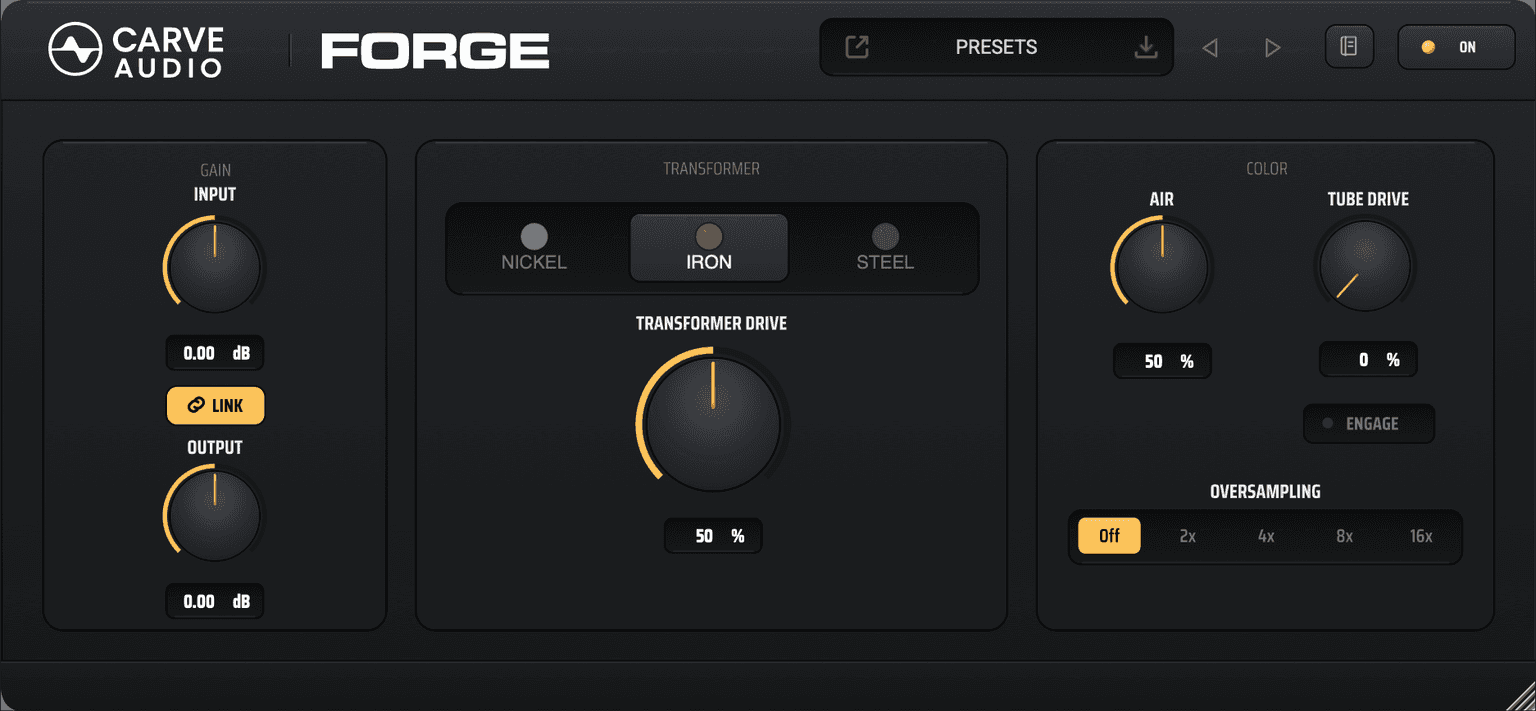Set oversampling to 4x
Image resolution: width=1536 pixels, height=711 pixels.
tap(1266, 536)
